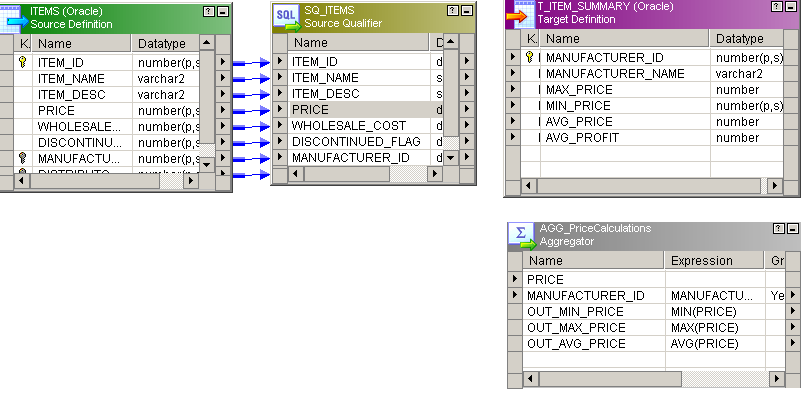Click MANUFACTURER_ID key icon in T_ITEM_SUMMARY

click(x=530, y=57)
